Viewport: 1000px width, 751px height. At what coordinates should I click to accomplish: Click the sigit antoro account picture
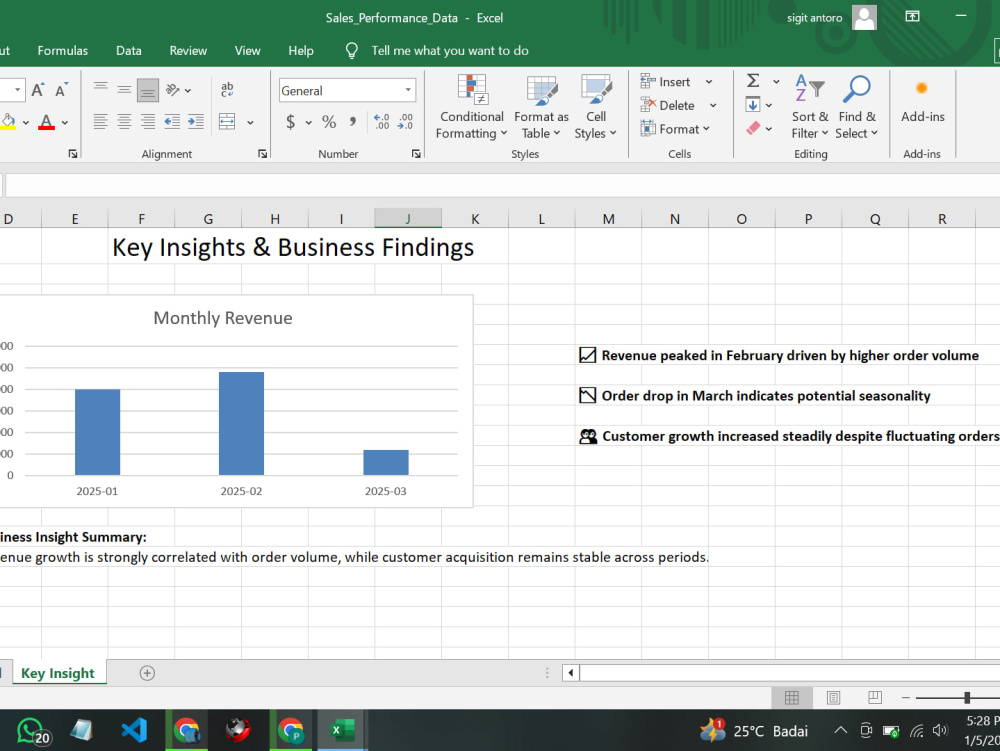864,17
